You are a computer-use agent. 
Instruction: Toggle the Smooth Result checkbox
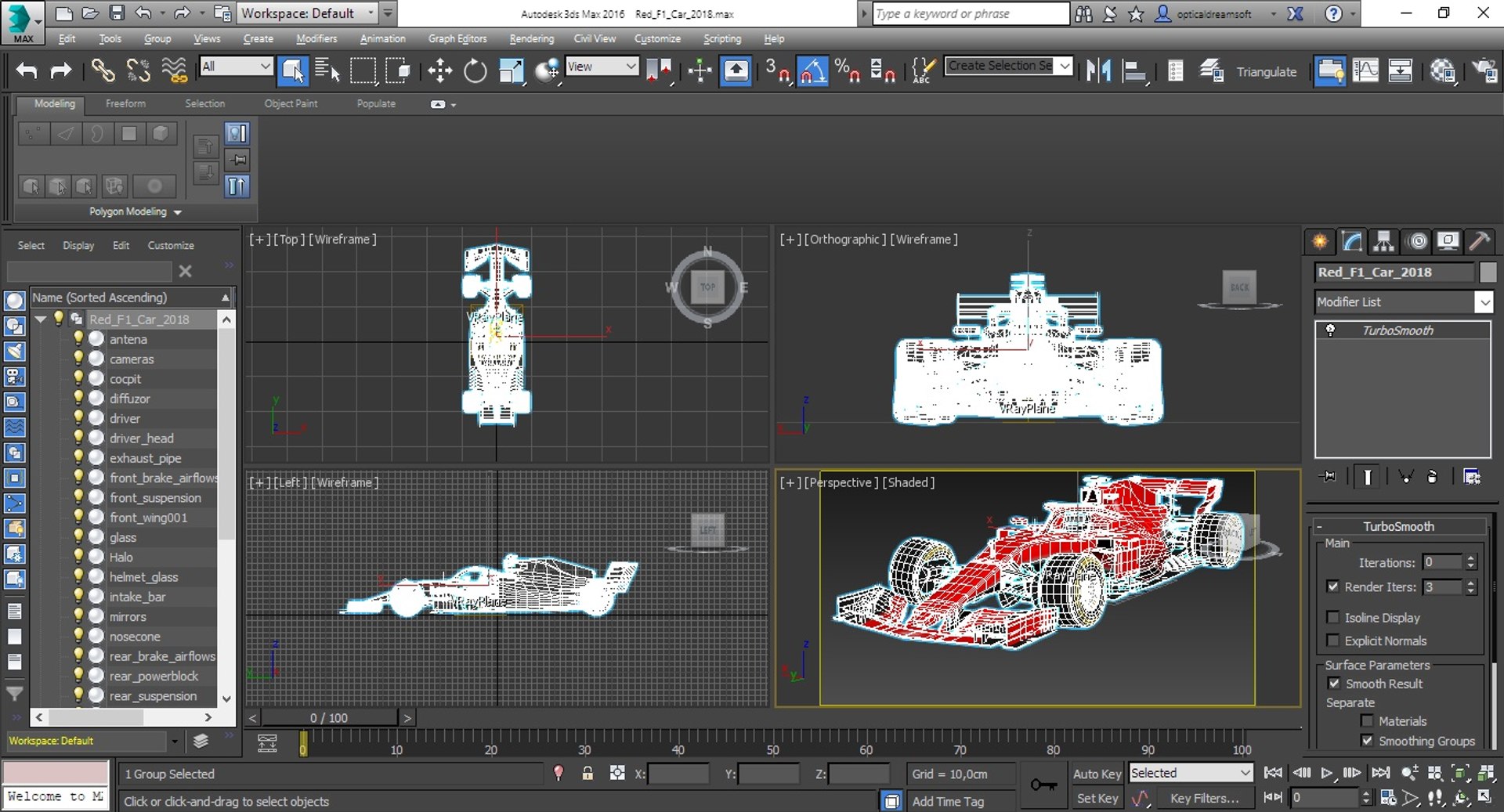click(x=1334, y=683)
